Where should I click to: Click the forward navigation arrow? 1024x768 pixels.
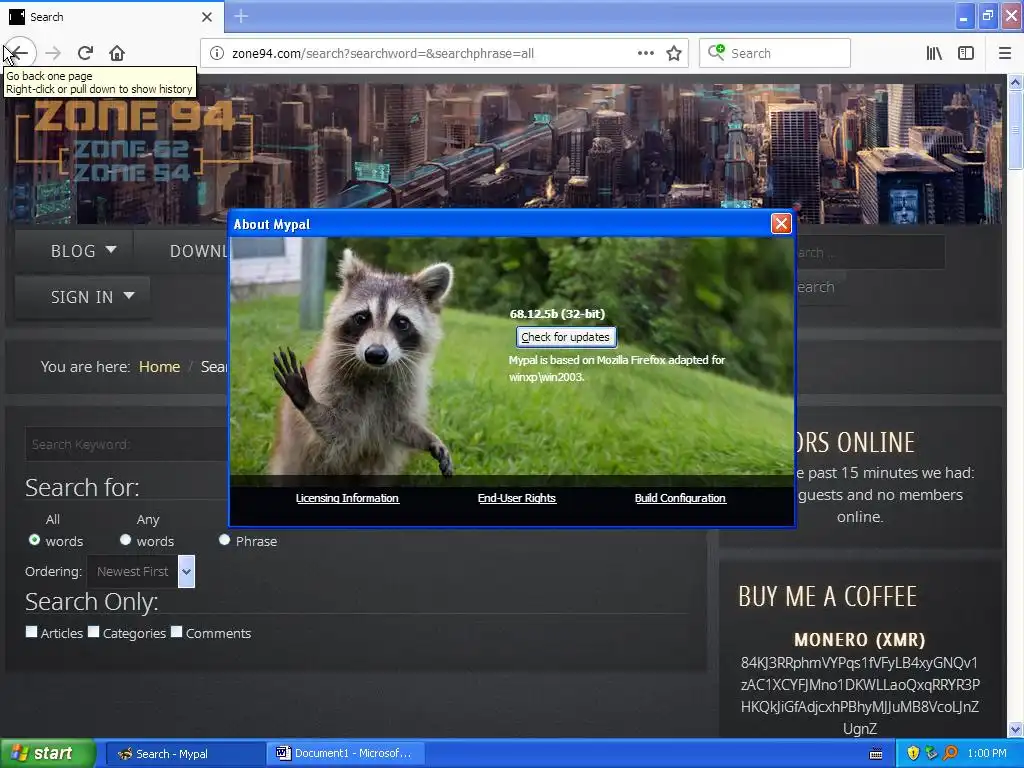coord(54,53)
